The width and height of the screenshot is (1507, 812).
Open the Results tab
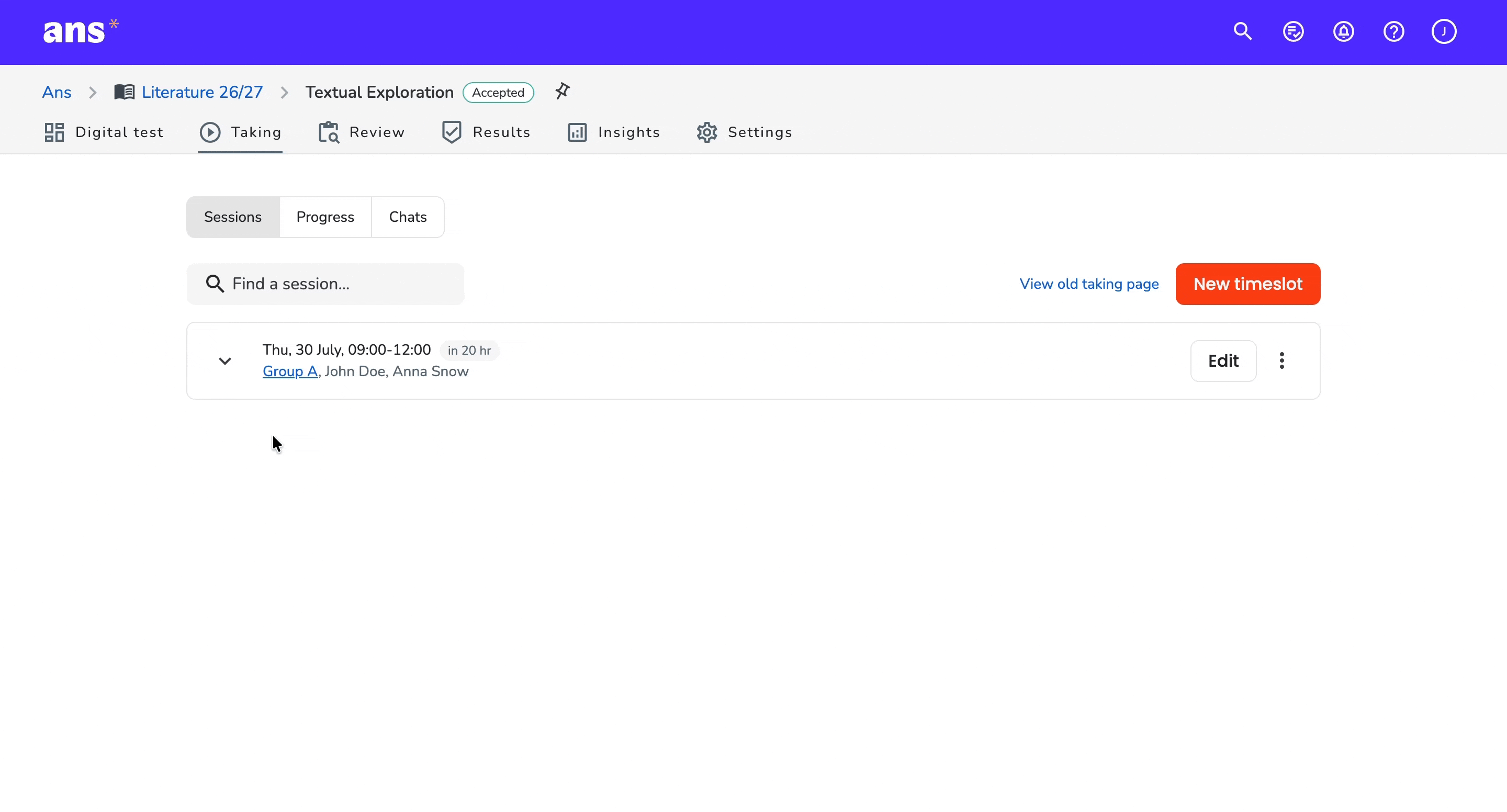click(x=486, y=132)
